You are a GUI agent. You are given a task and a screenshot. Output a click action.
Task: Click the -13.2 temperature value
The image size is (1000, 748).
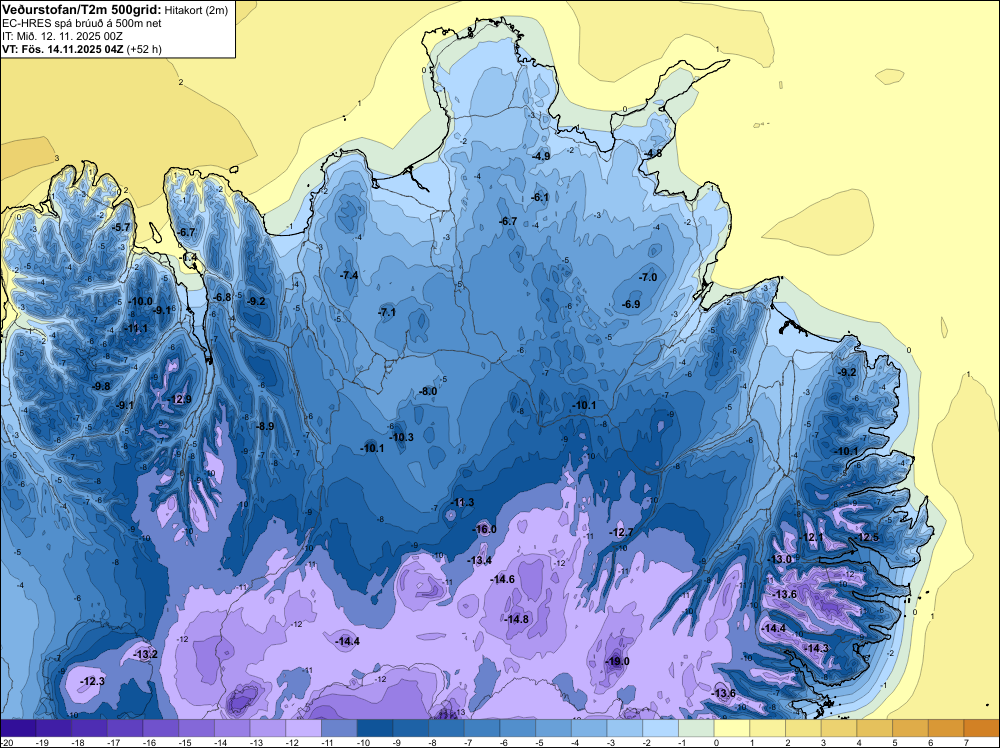point(145,654)
